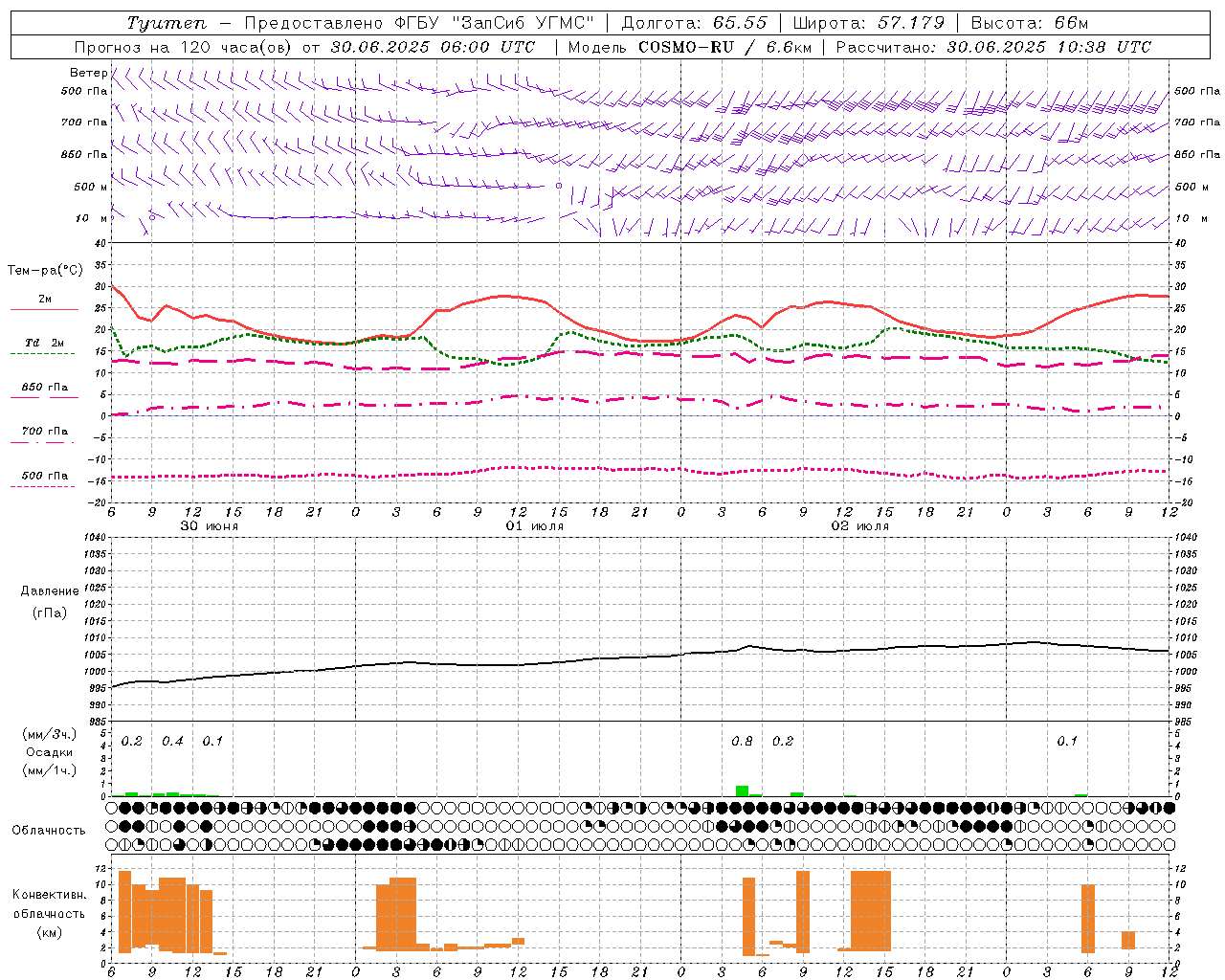Screen dimensions: 1225x980
Task: Click the left-side "10 м" wind level label
Action: pyautogui.click(x=91, y=218)
